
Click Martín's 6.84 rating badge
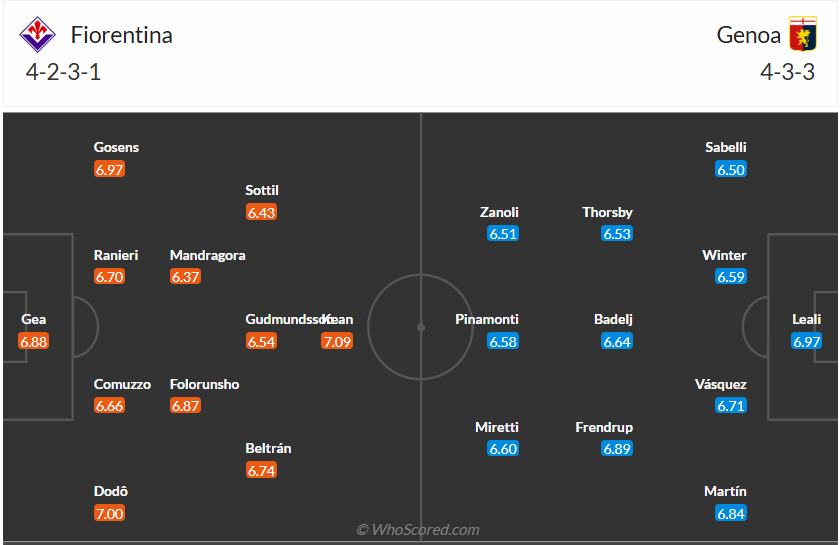point(731,513)
